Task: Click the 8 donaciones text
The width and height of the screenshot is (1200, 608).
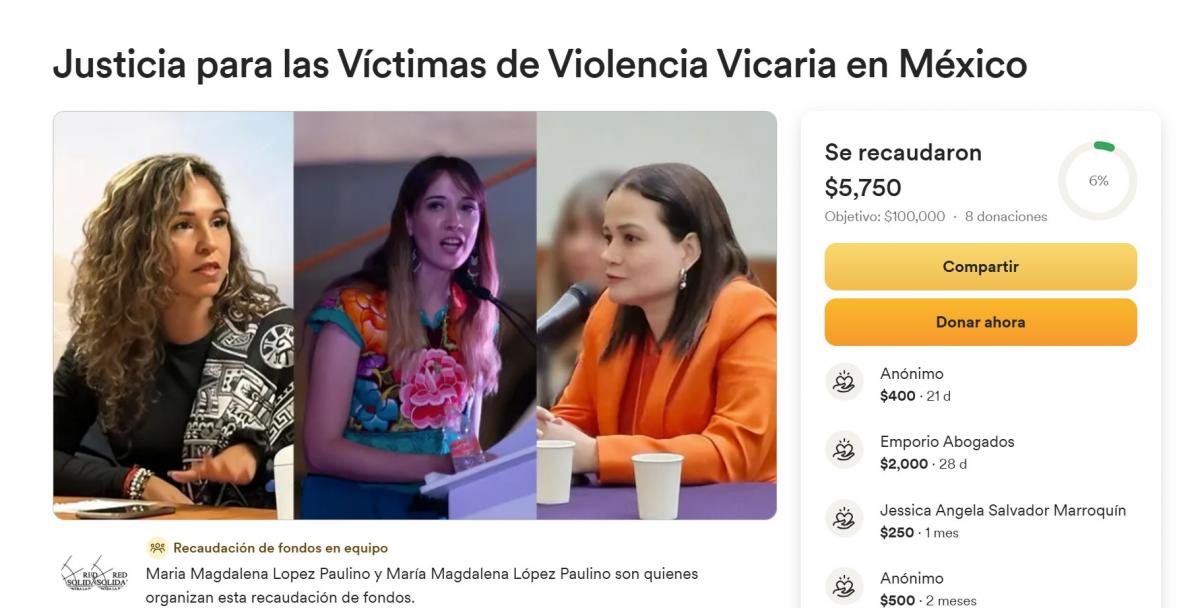Action: click(1006, 216)
